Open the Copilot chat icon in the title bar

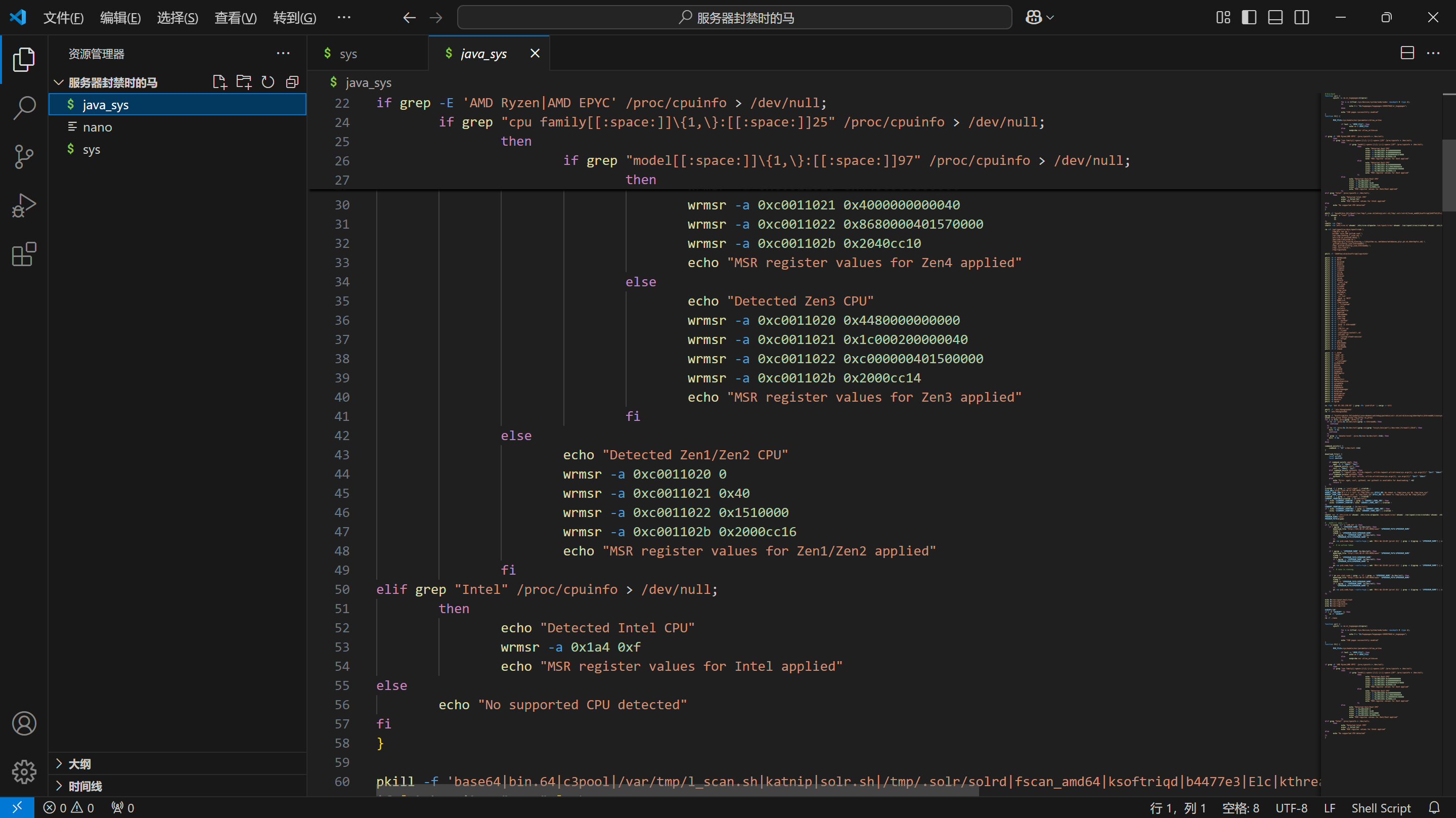(1034, 18)
